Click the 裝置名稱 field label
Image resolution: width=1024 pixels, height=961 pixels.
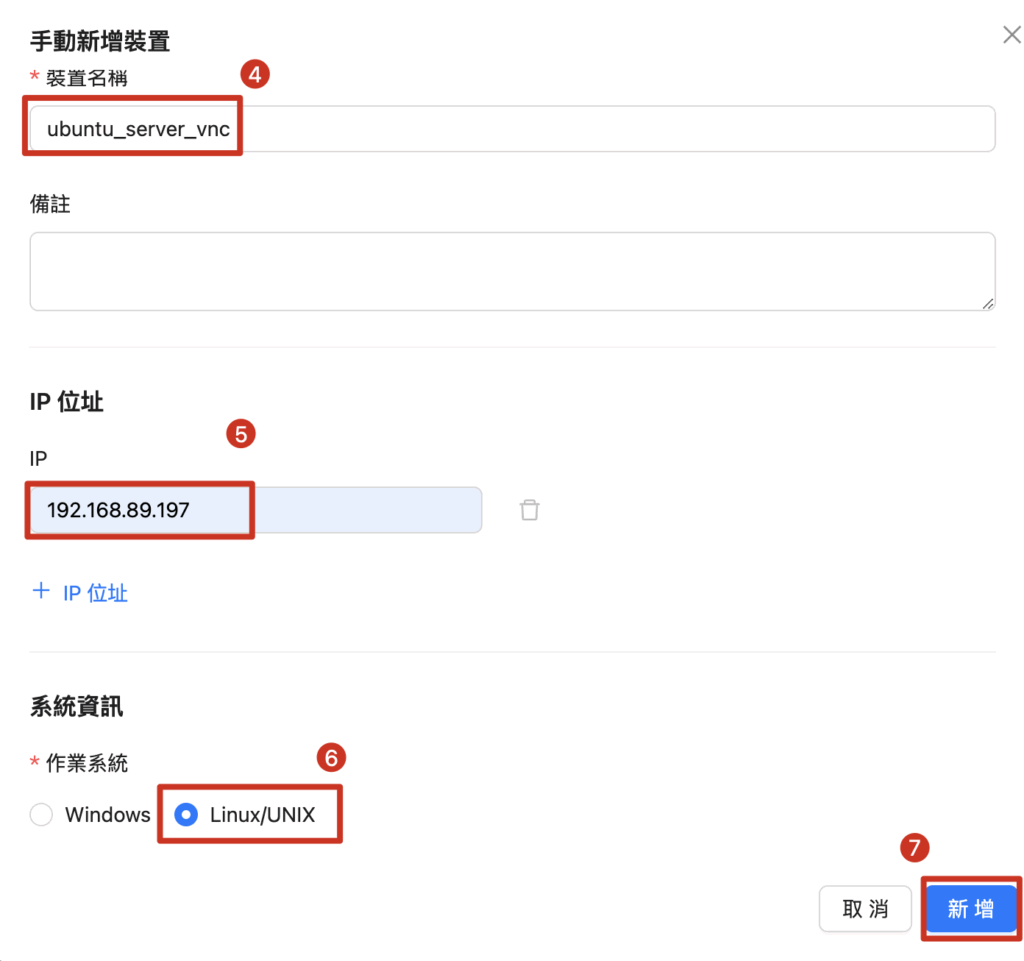(86, 77)
